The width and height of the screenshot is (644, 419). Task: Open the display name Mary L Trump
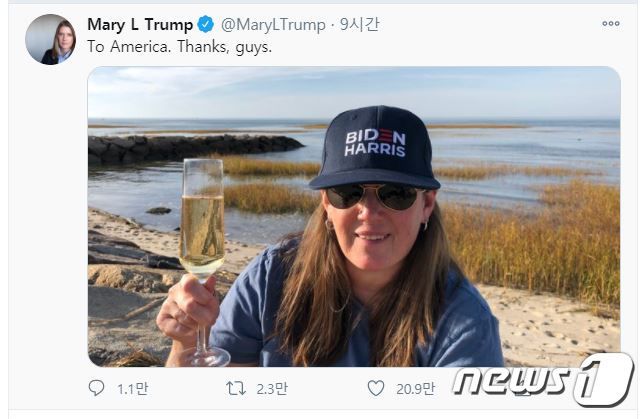tap(140, 24)
